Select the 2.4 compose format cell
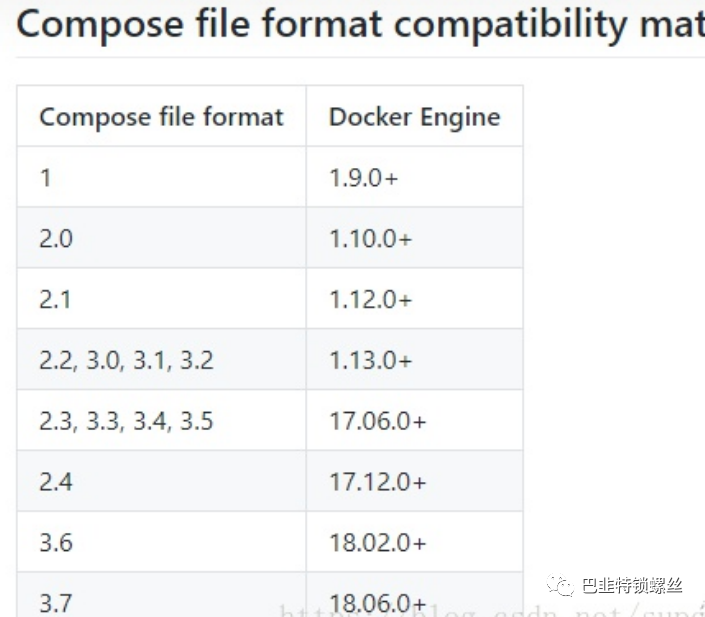 (161, 480)
